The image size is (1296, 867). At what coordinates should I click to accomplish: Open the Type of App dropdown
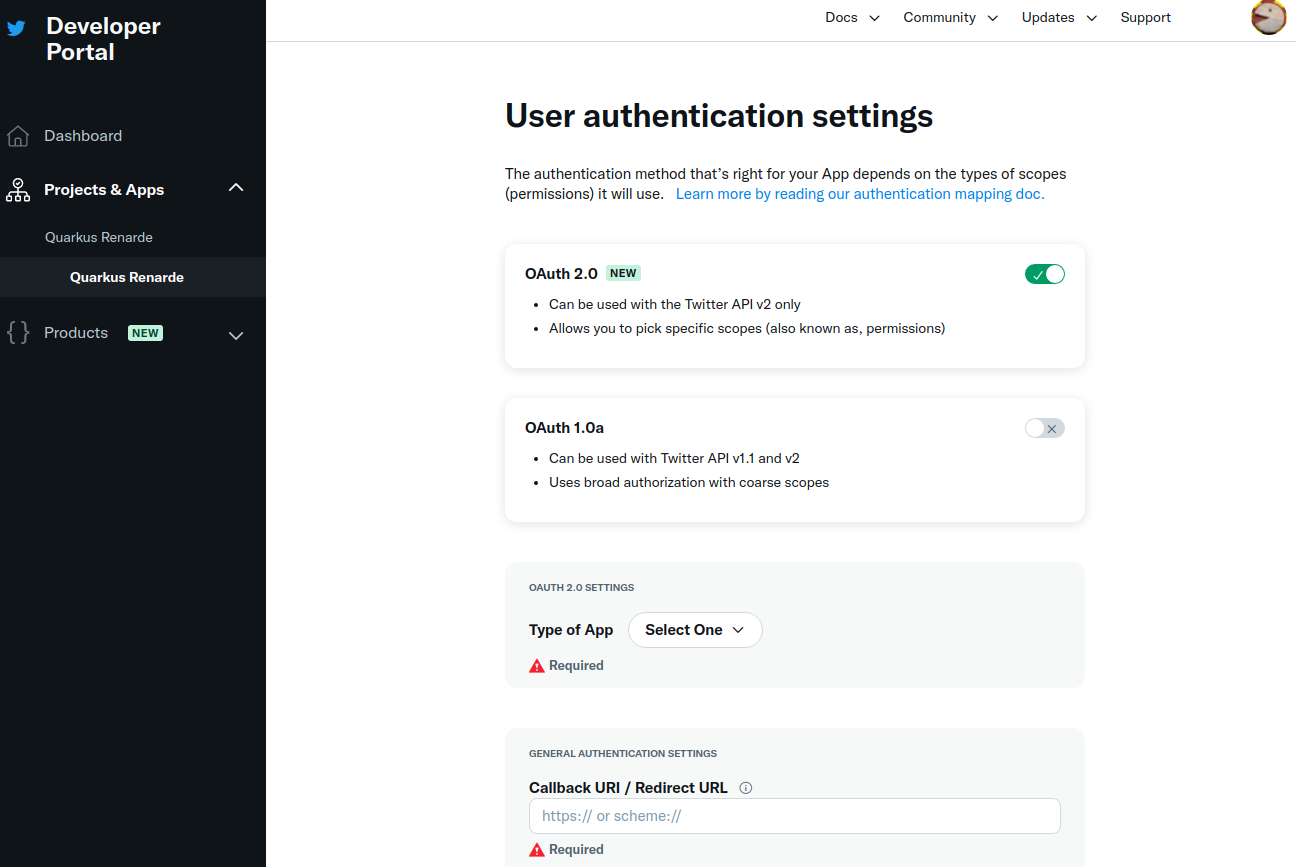pyautogui.click(x=695, y=630)
